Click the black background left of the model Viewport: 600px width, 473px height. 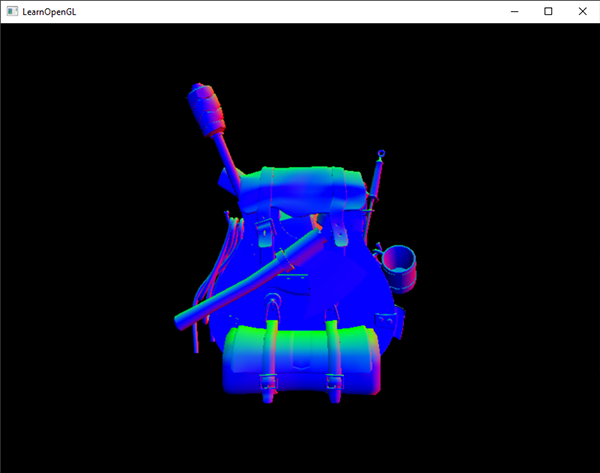(x=80, y=250)
